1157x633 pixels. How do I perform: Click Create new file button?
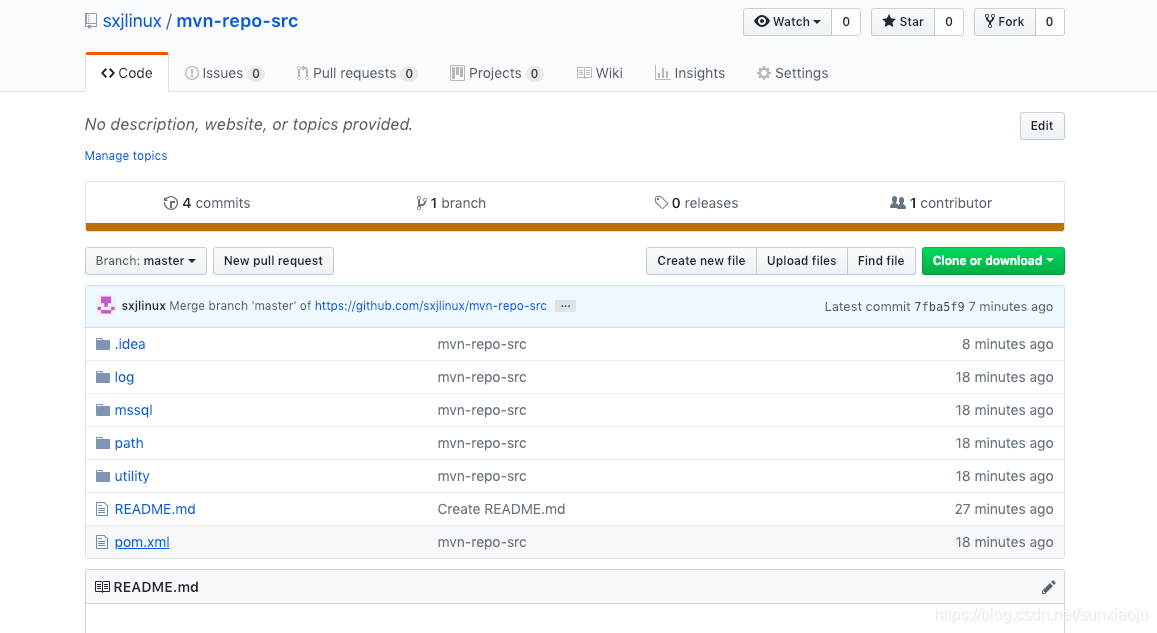(701, 261)
